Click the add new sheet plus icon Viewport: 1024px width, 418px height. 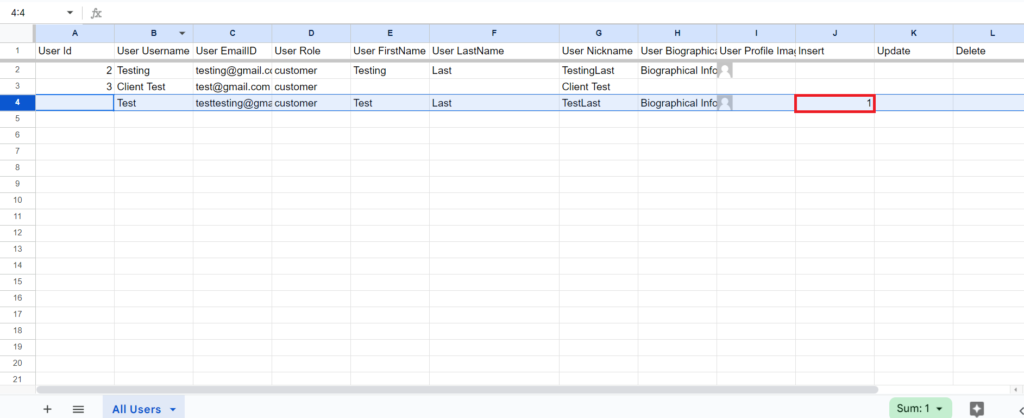[47, 409]
